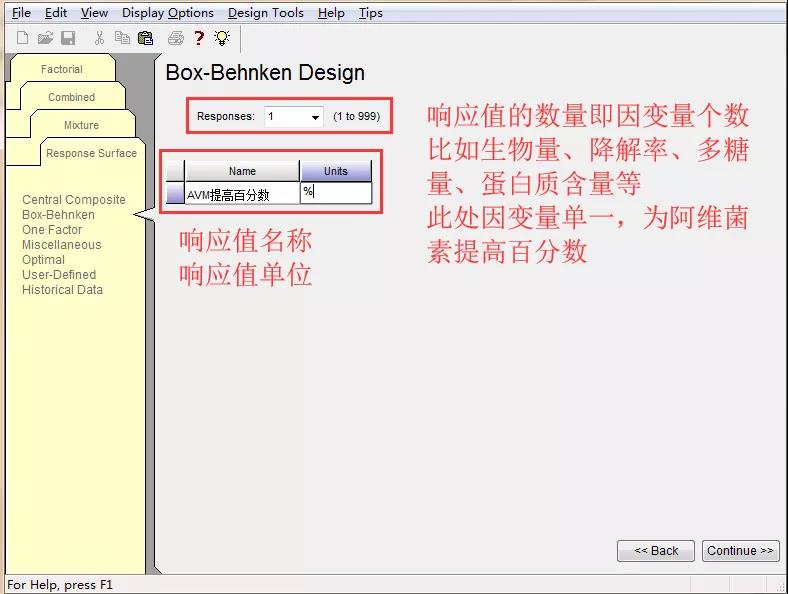Open the Tips menu
The width and height of the screenshot is (788, 594).
(371, 13)
